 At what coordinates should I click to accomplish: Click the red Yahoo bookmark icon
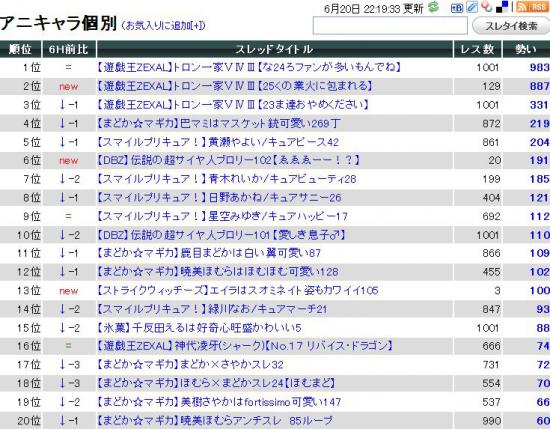[487, 7]
